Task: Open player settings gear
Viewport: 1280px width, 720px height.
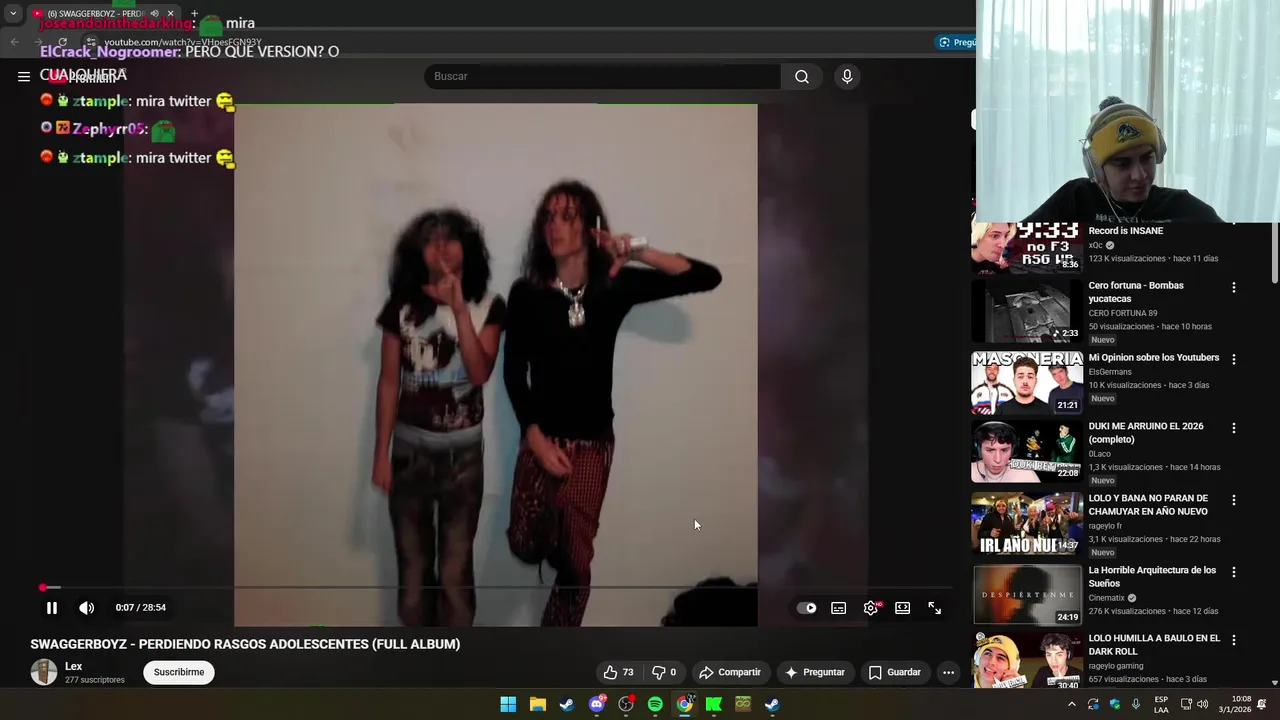Action: pos(871,608)
